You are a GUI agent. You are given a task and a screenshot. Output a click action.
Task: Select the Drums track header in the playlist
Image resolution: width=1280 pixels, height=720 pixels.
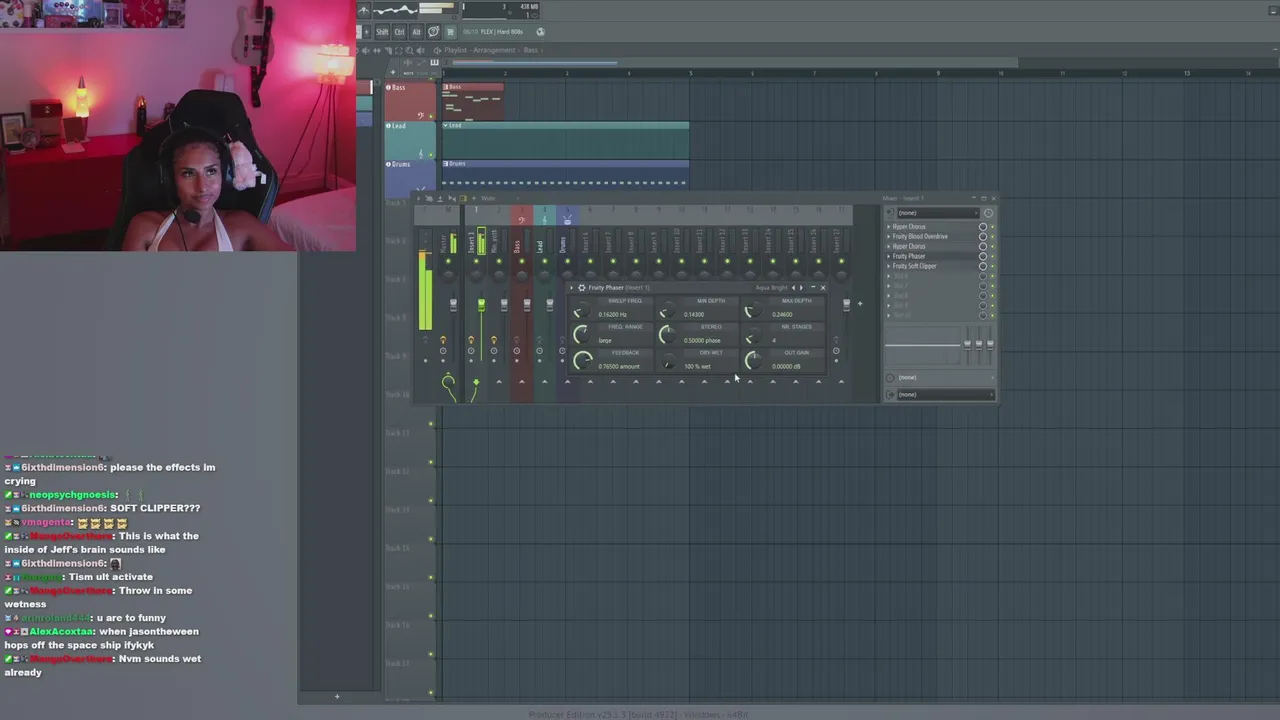(410, 177)
